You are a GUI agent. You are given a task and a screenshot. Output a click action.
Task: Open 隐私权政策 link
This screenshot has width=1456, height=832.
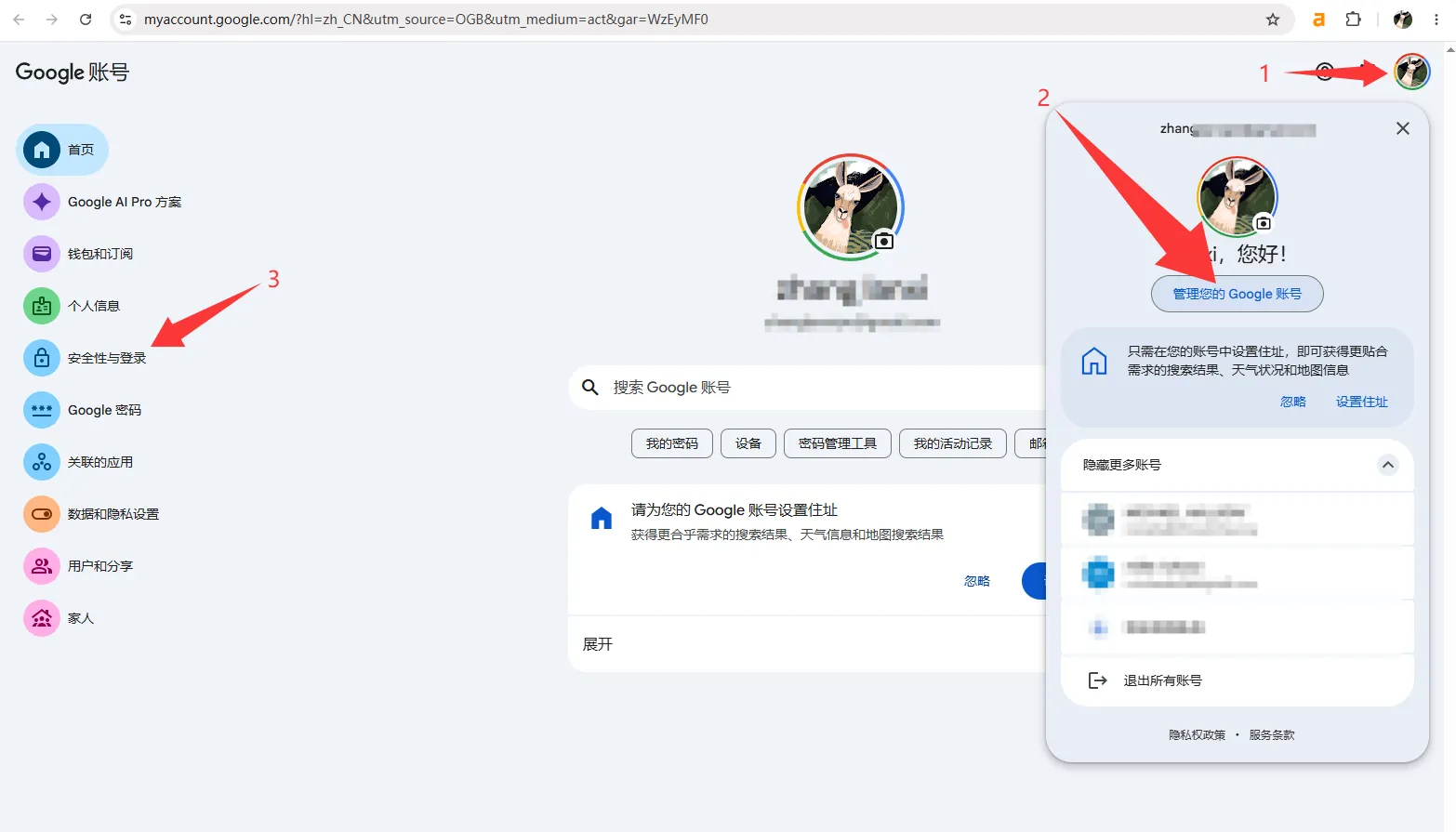(x=1197, y=734)
